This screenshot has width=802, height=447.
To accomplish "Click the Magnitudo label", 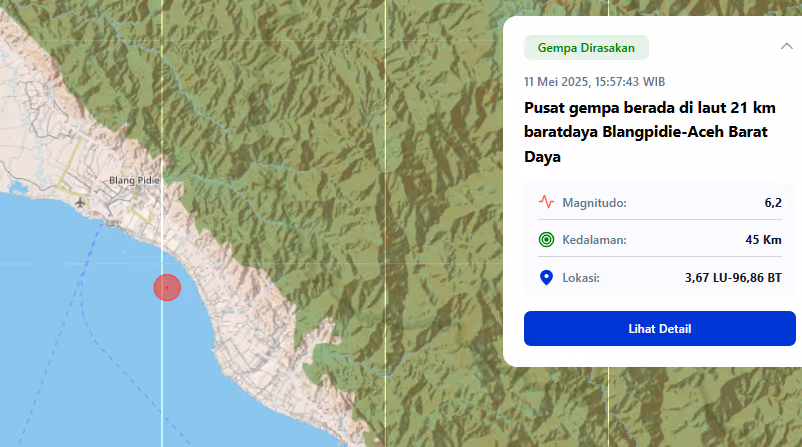I will click(594, 203).
